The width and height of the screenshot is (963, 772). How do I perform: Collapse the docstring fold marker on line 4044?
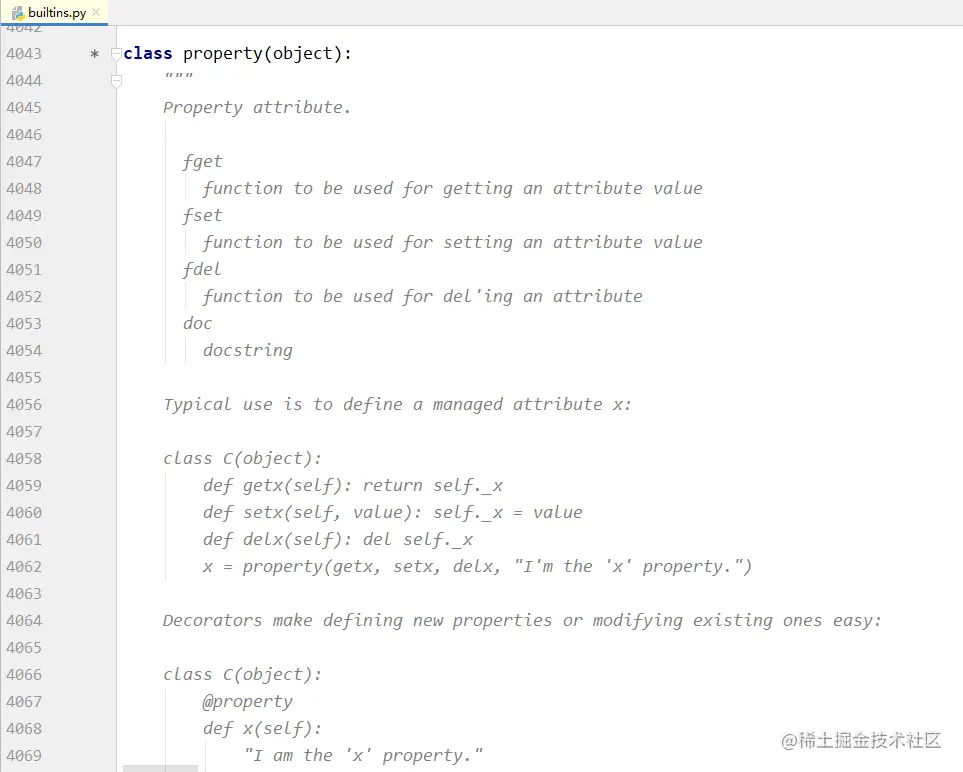tap(116, 81)
